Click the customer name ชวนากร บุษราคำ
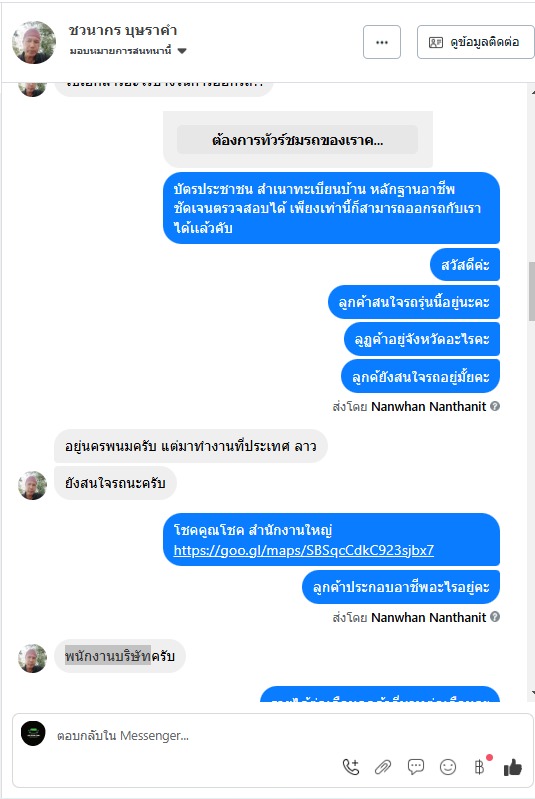Screen dimensions: 535x799 [x=123, y=31]
